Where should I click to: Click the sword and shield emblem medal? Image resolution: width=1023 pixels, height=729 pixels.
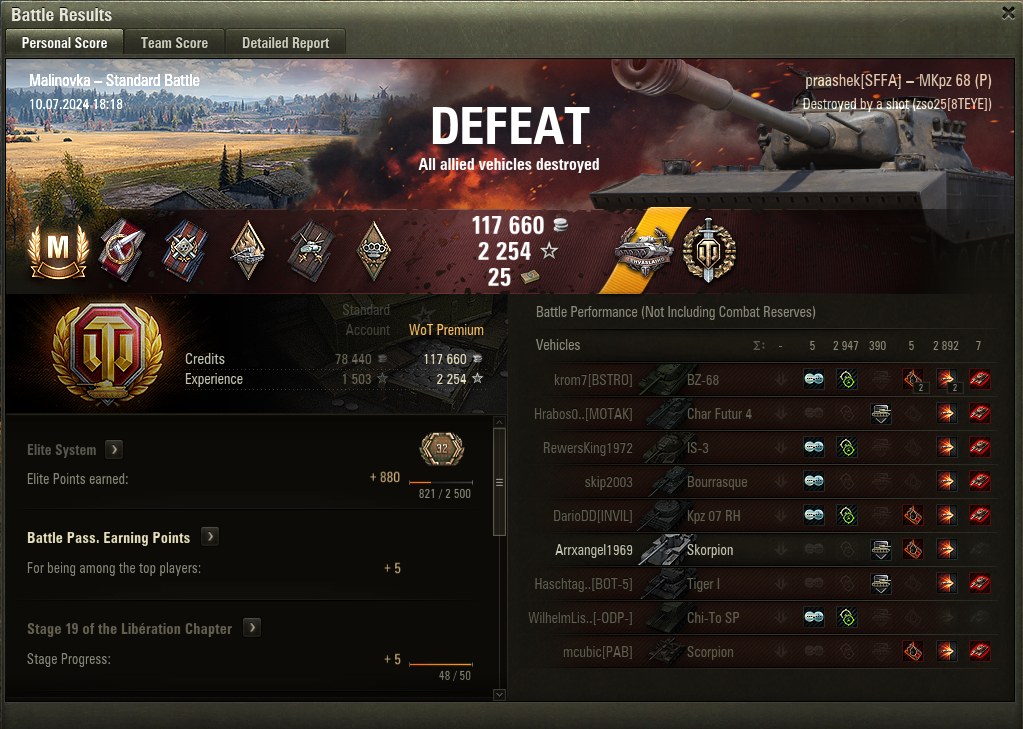[709, 249]
